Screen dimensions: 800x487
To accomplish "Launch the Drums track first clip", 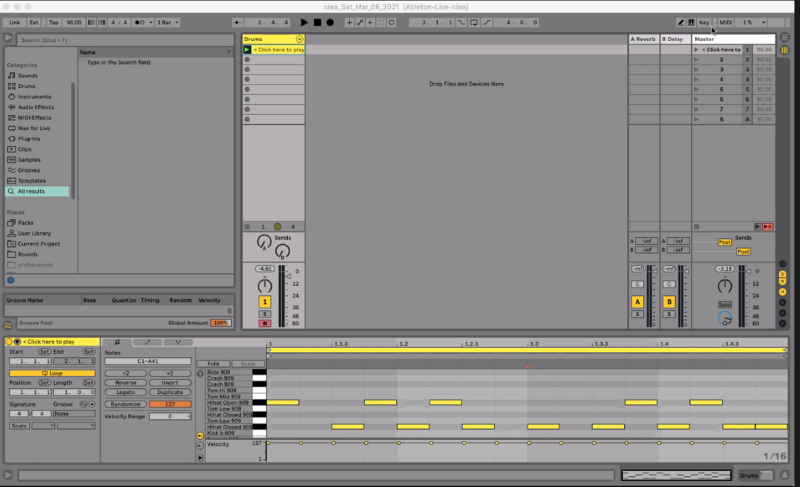I will [x=248, y=49].
